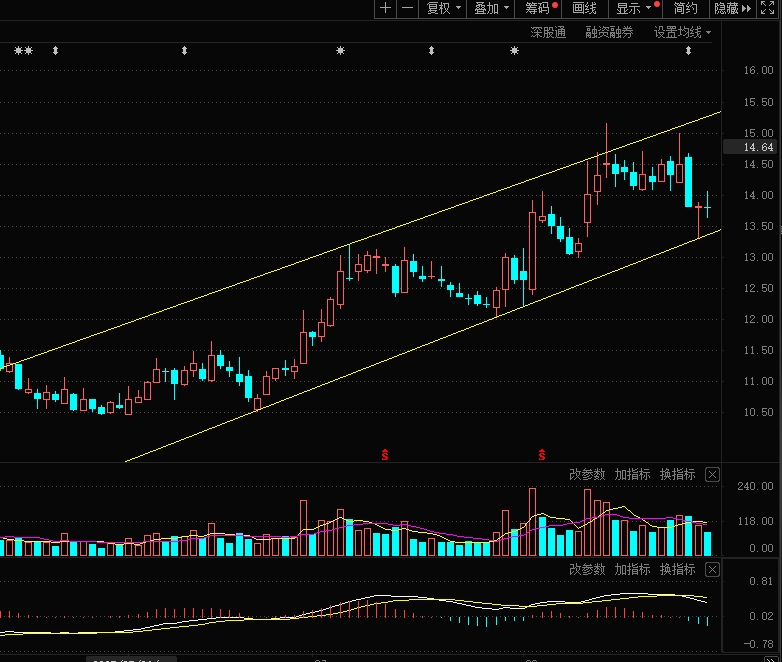782x662 pixels.
Task: Close the MACD indicator panel
Action: click(x=712, y=570)
